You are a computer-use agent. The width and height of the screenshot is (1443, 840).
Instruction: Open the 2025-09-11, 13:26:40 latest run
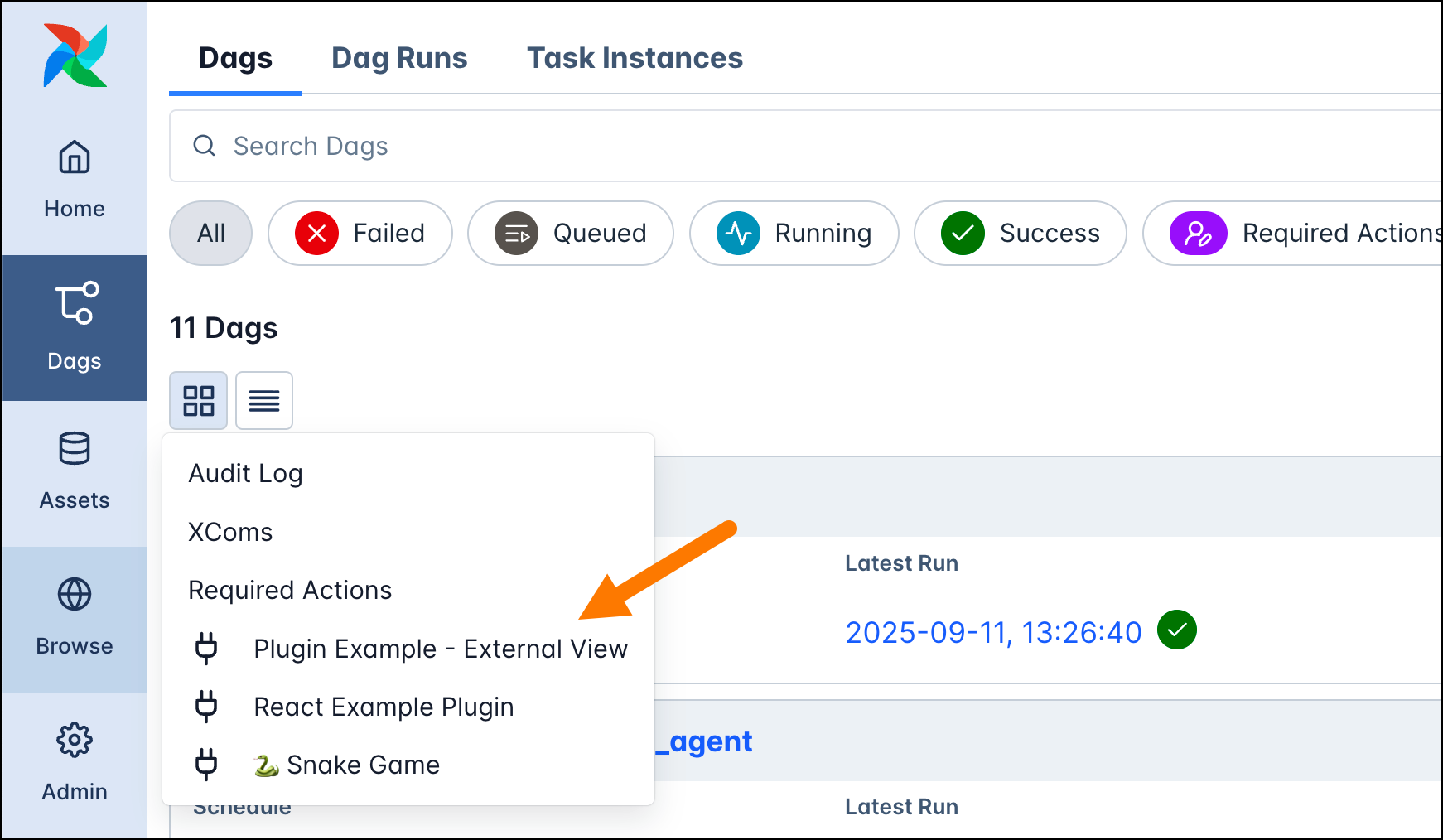pos(993,633)
